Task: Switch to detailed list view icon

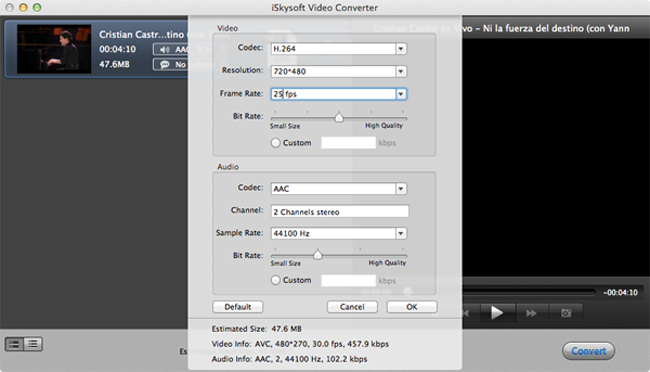Action: (33, 344)
